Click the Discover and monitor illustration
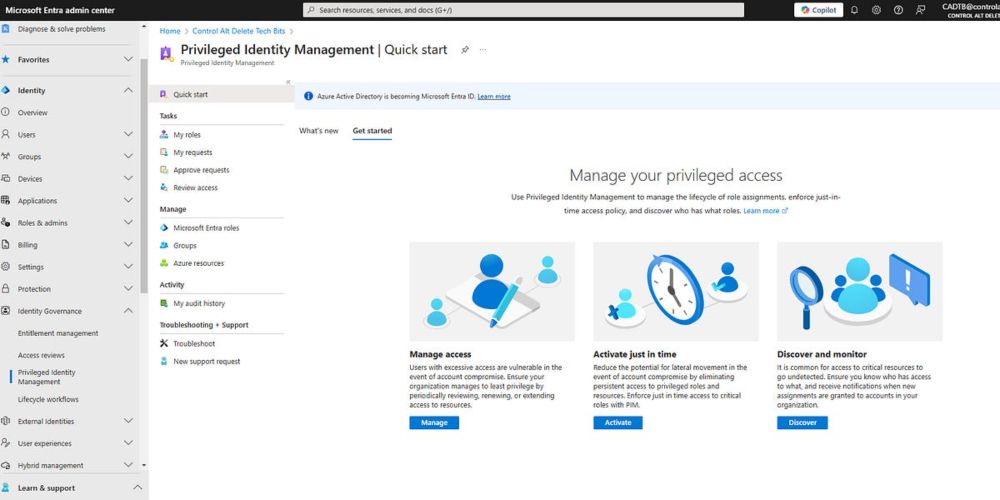Viewport: 1000px width, 500px height. [860, 291]
